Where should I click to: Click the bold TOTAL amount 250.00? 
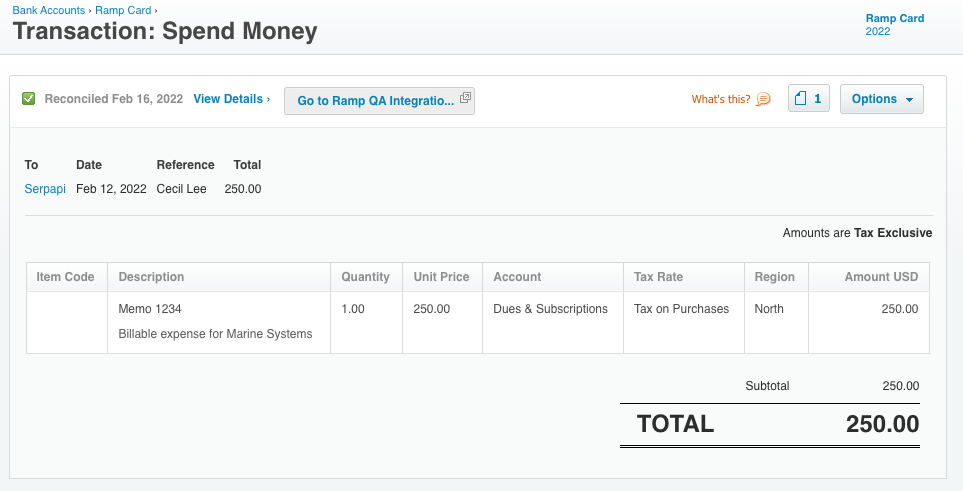(x=883, y=424)
